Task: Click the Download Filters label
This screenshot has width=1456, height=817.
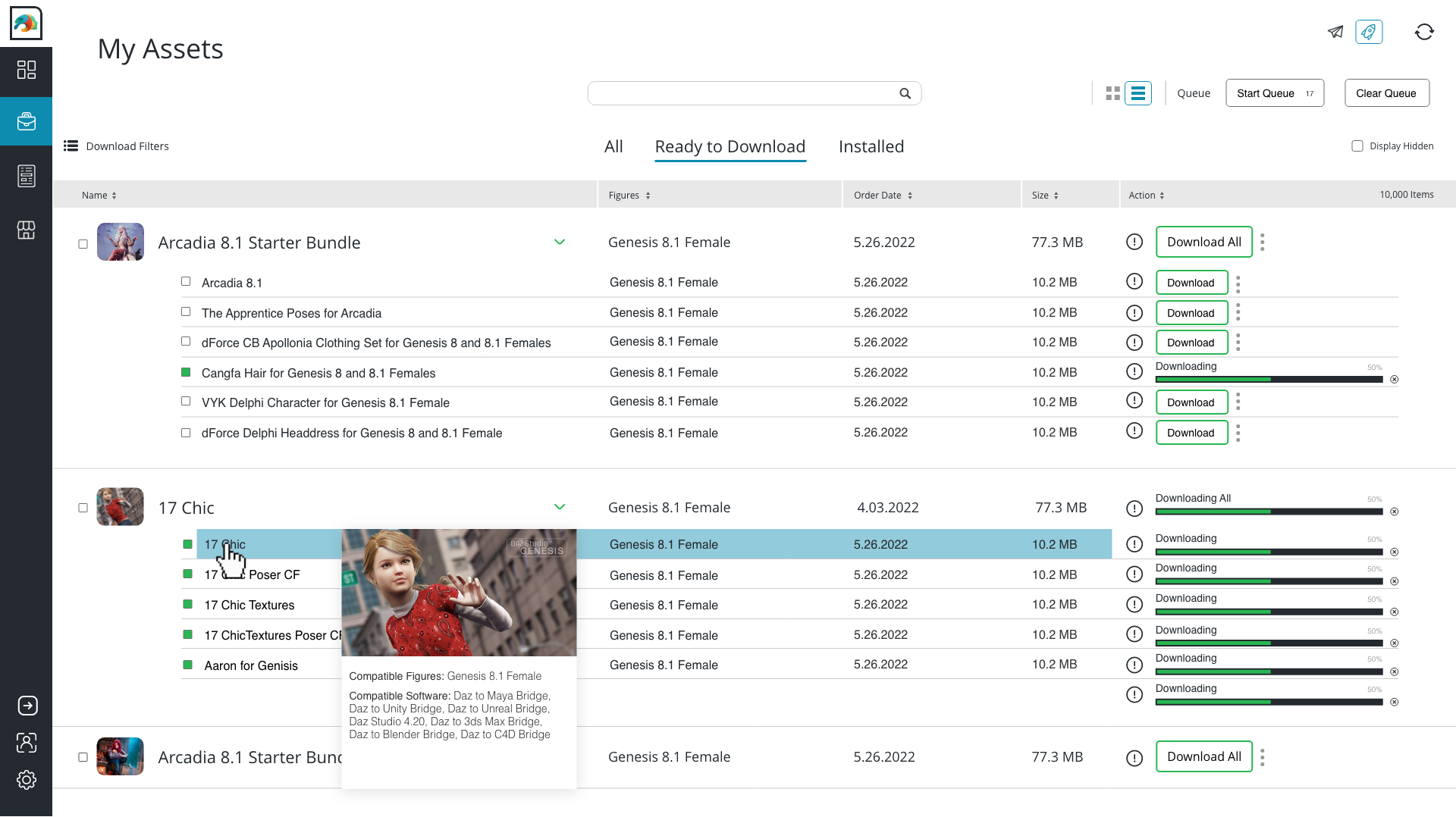Action: [127, 146]
